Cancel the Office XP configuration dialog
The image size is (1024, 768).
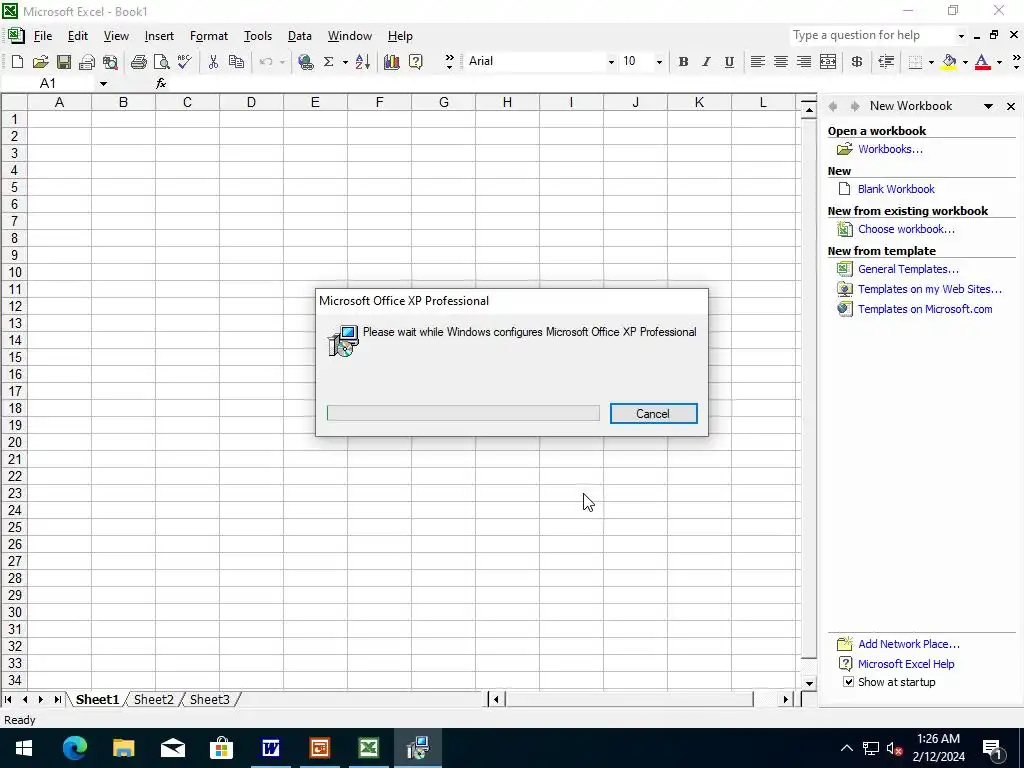(654, 413)
